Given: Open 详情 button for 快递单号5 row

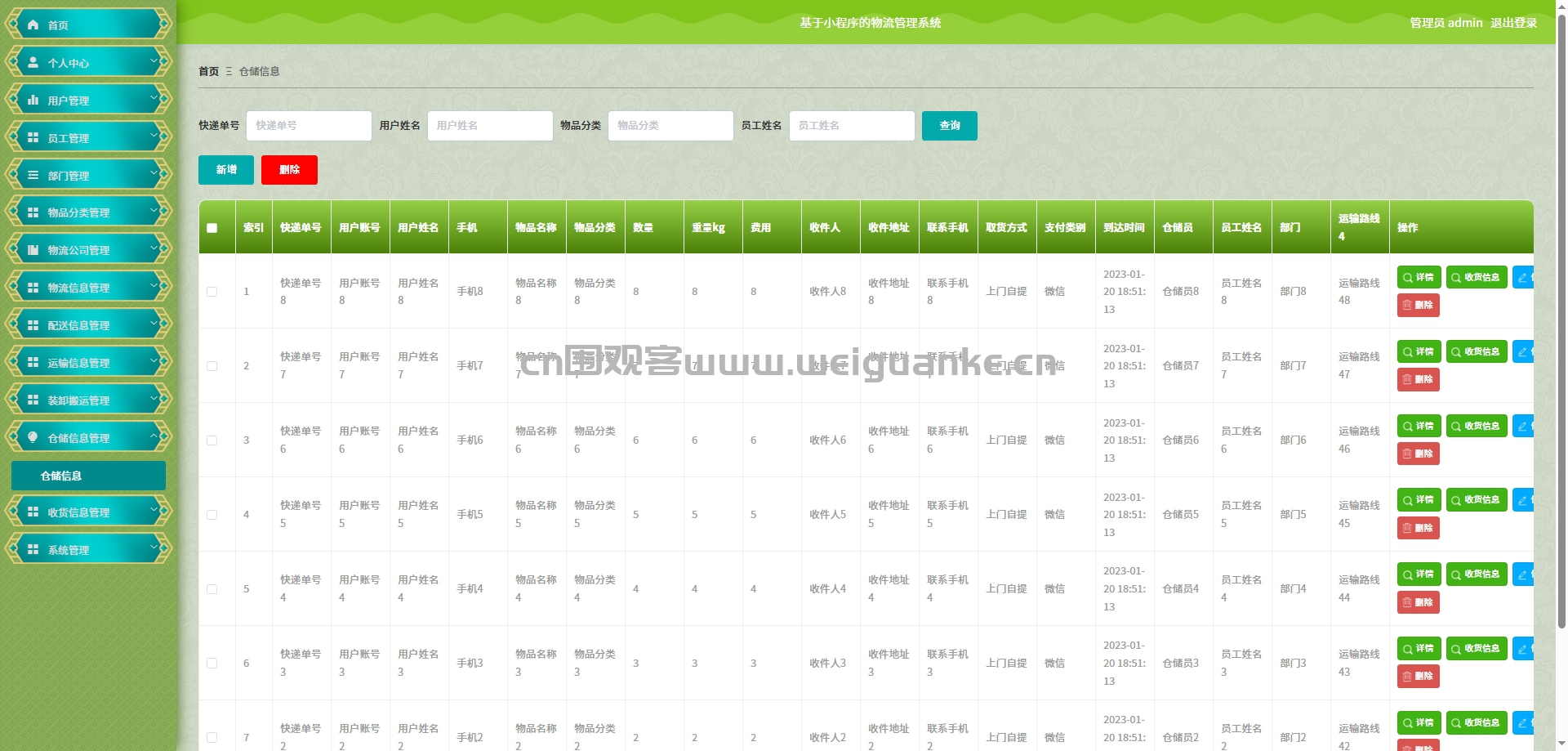Looking at the screenshot, I should 1419,500.
